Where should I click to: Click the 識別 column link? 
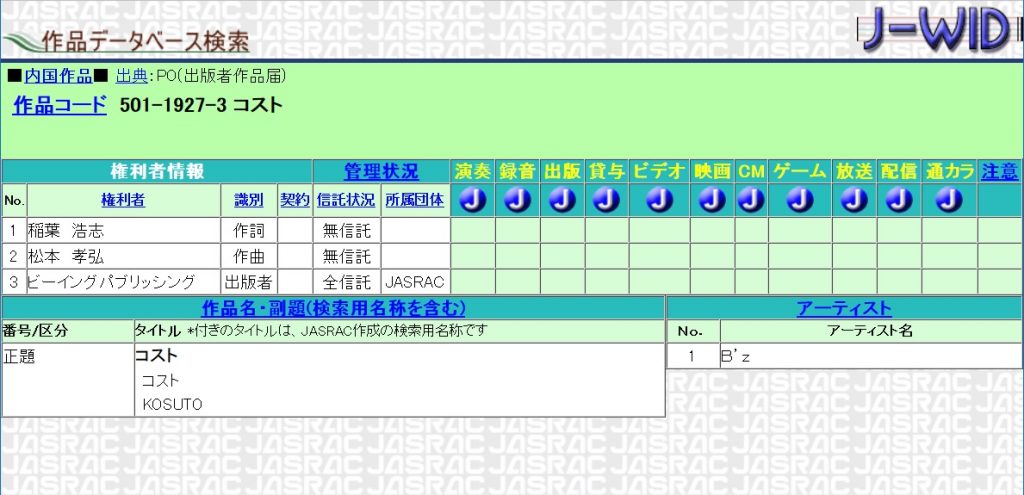click(x=248, y=200)
